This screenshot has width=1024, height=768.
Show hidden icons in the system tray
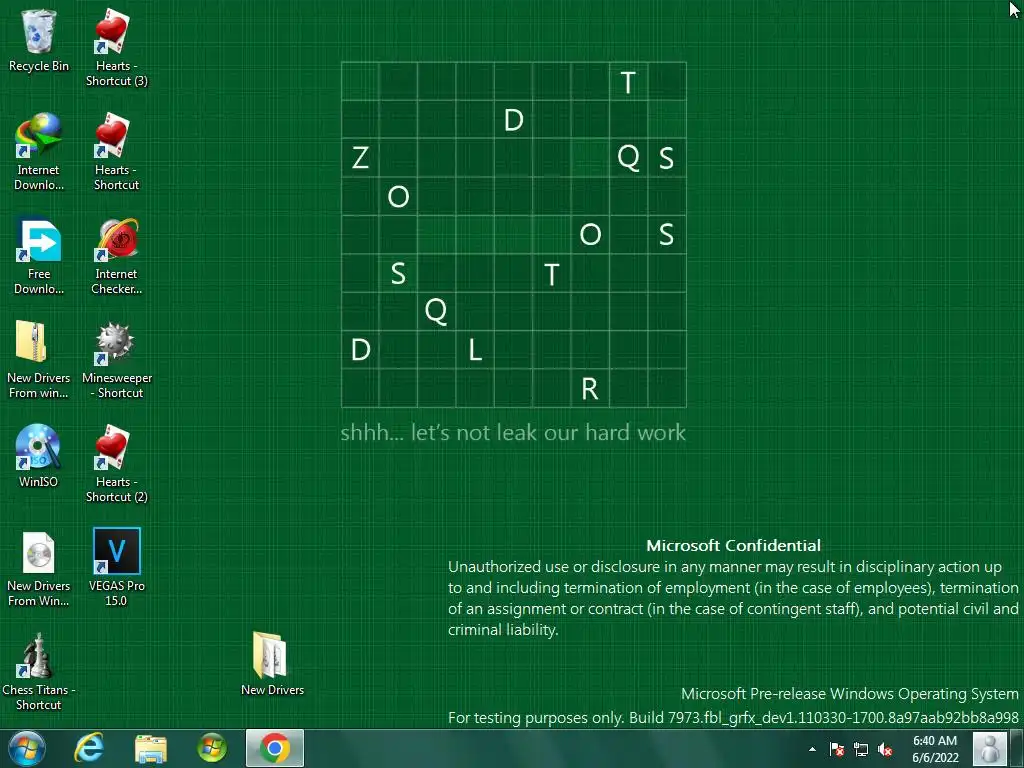point(812,749)
